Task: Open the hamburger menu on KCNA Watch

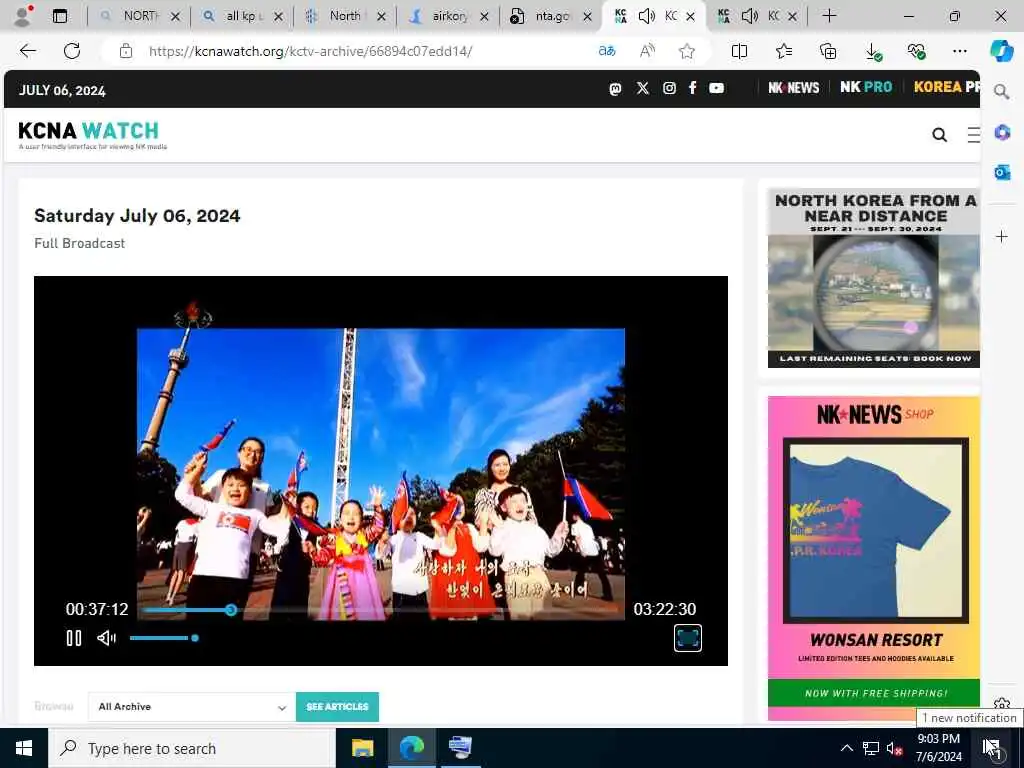Action: 973,135
